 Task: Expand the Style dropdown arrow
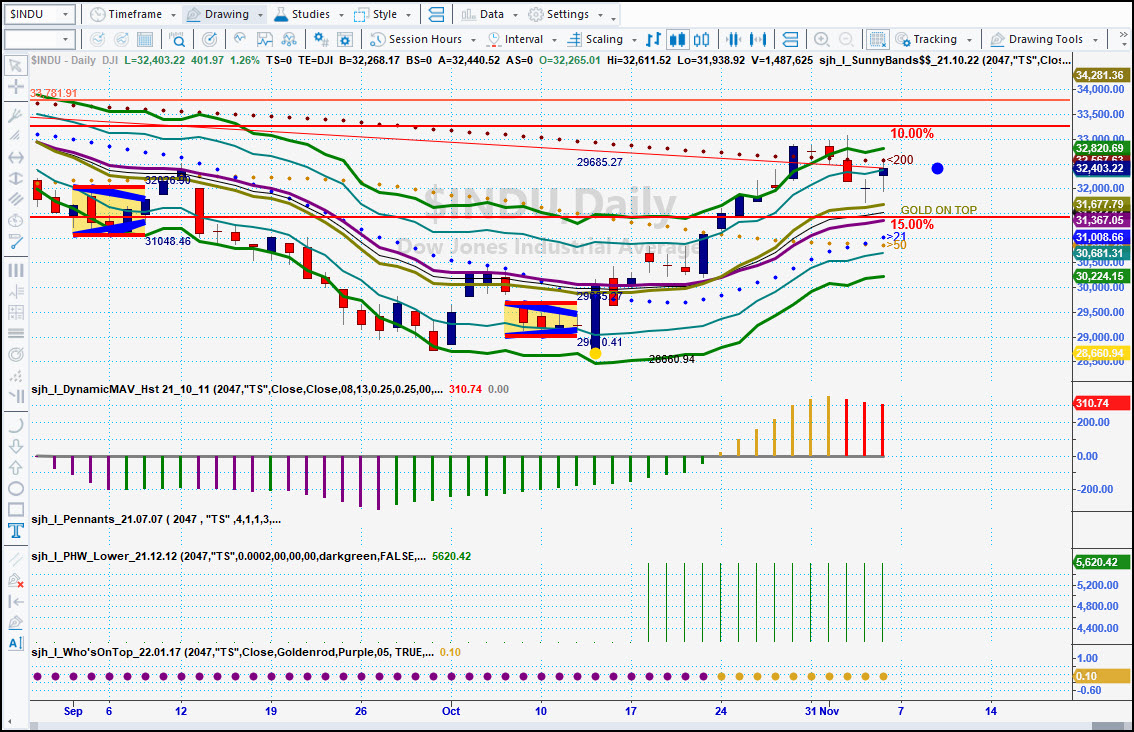(409, 15)
